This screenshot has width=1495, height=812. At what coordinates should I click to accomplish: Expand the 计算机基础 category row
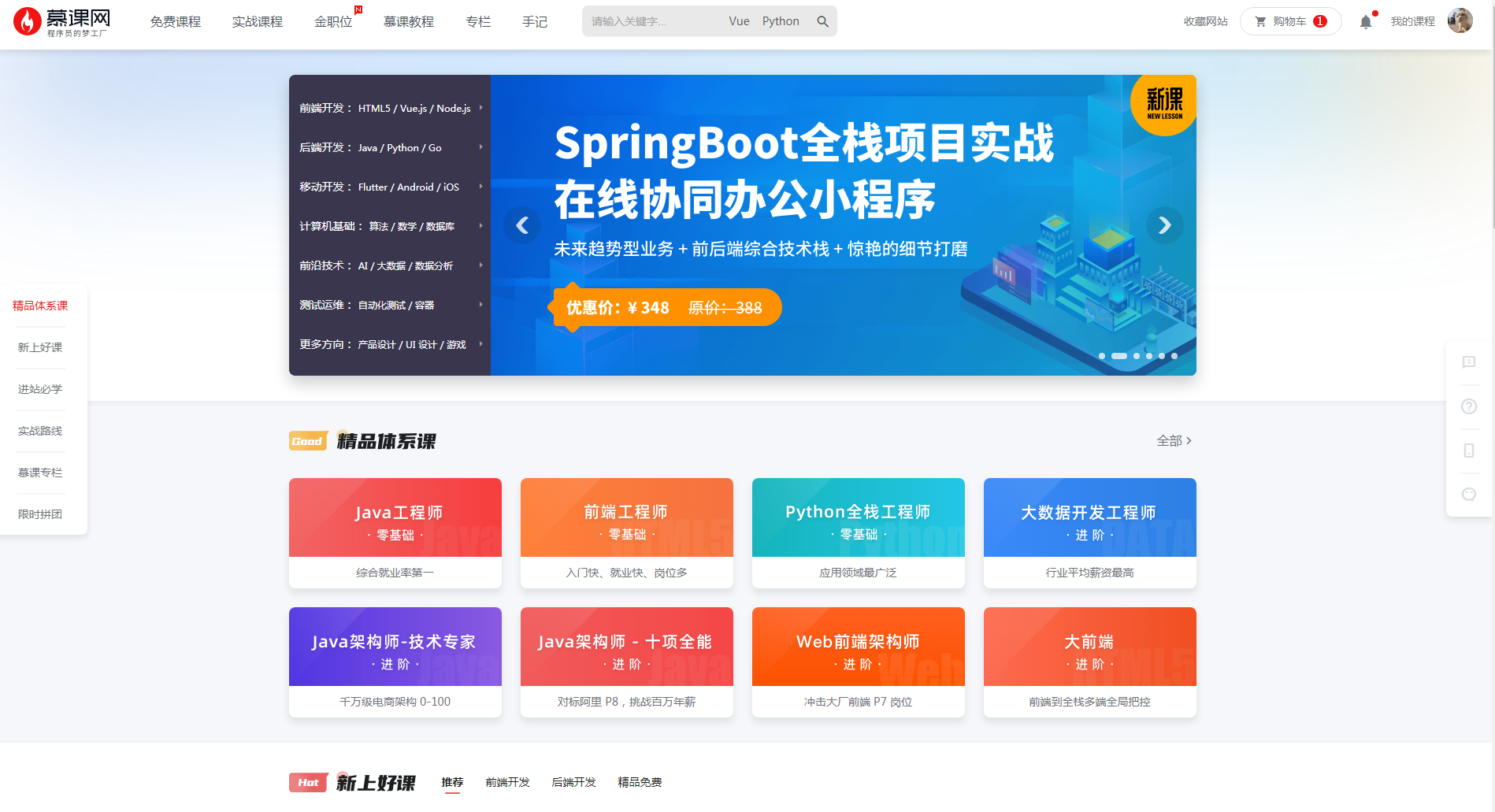390,226
